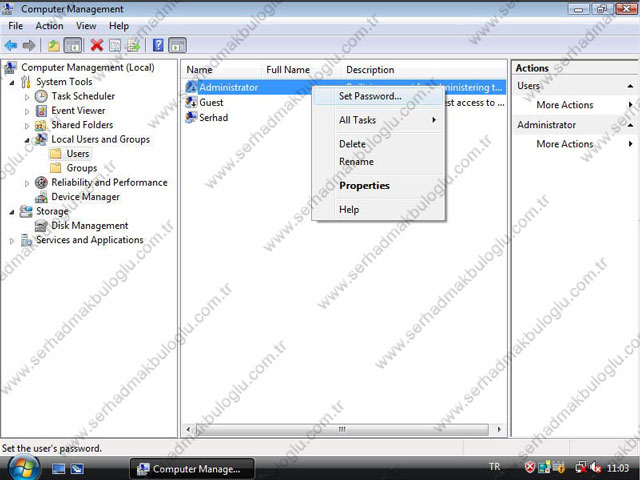Click the Users folder icon in the tree

point(56,154)
